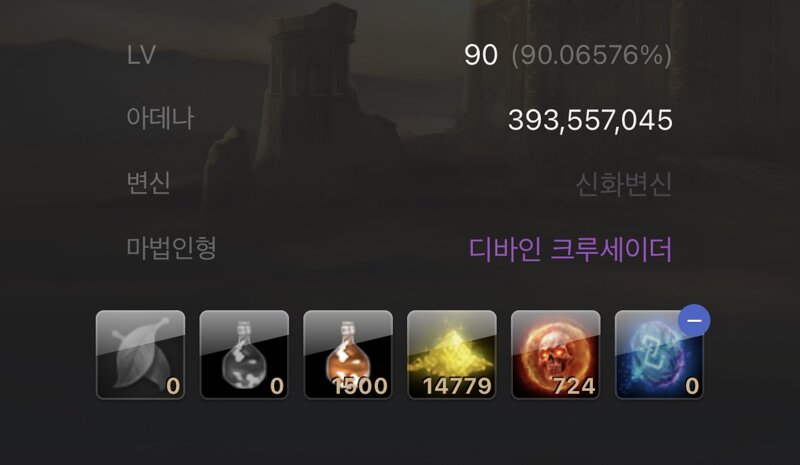This screenshot has height=465, width=800.
Task: Click the 아데나 label
Action: [x=160, y=118]
